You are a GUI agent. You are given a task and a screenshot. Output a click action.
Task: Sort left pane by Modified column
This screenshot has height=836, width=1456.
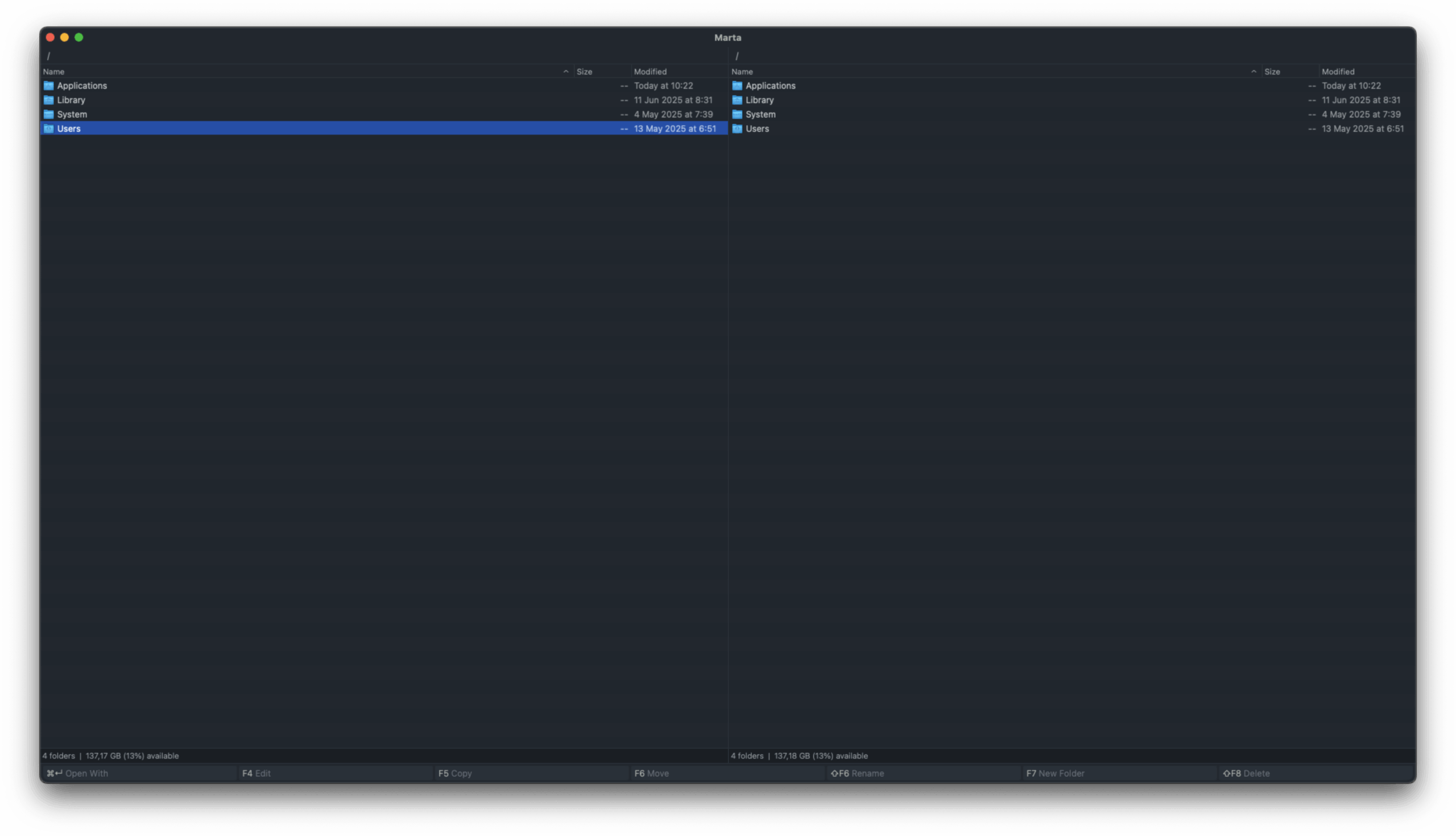click(650, 72)
